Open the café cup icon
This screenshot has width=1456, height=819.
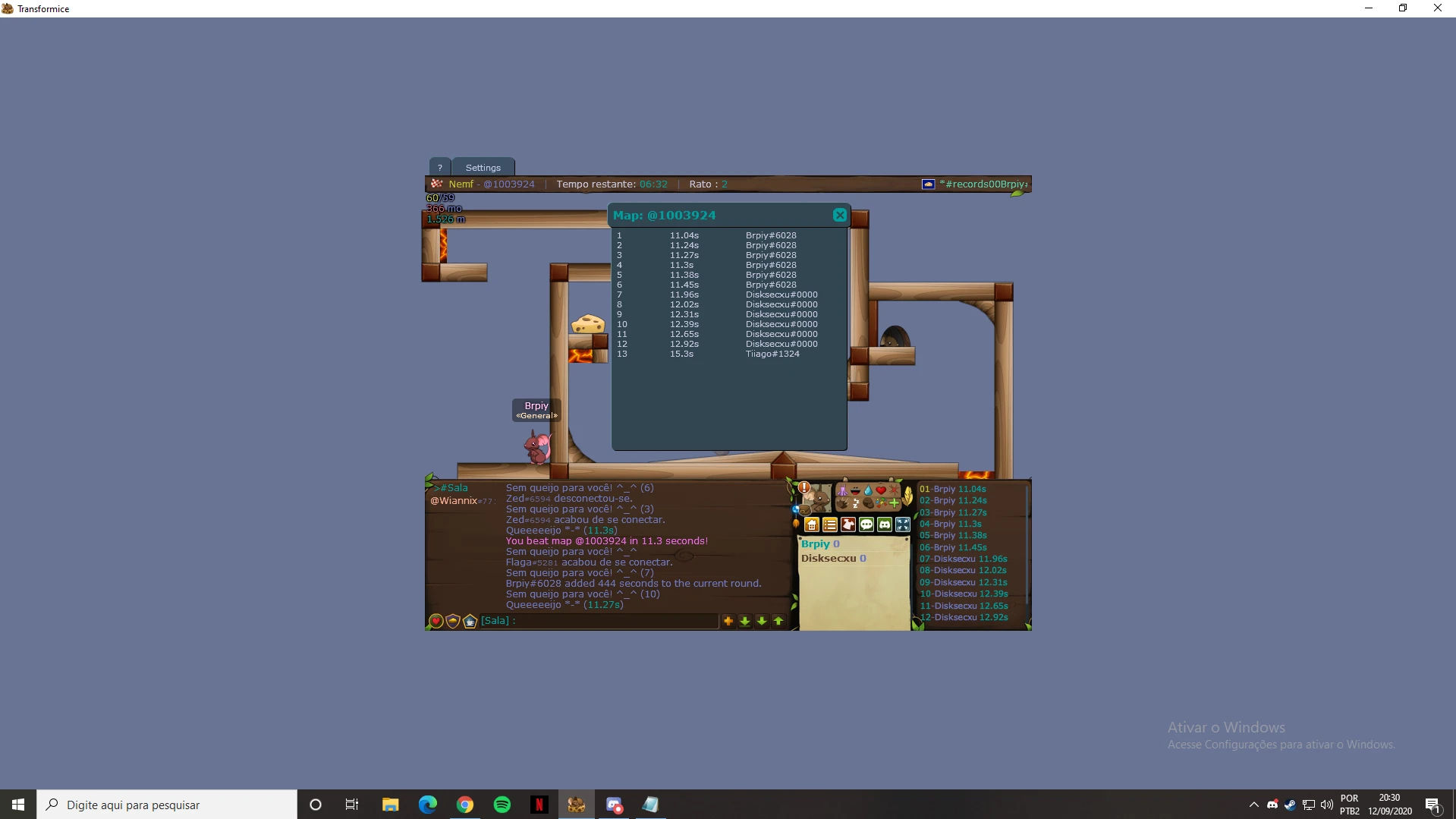[x=470, y=622]
